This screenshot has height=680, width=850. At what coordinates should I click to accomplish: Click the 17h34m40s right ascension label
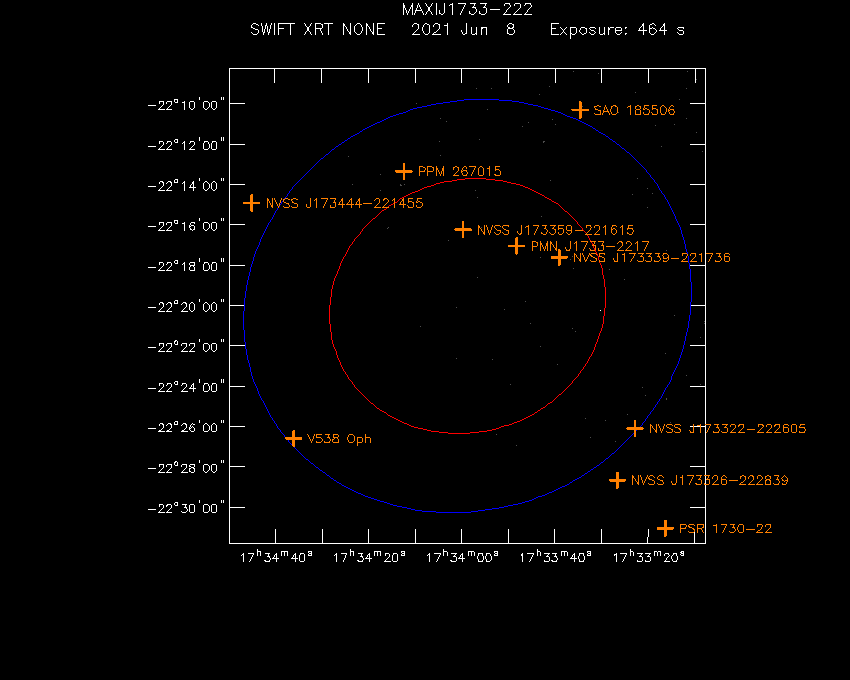click(276, 557)
